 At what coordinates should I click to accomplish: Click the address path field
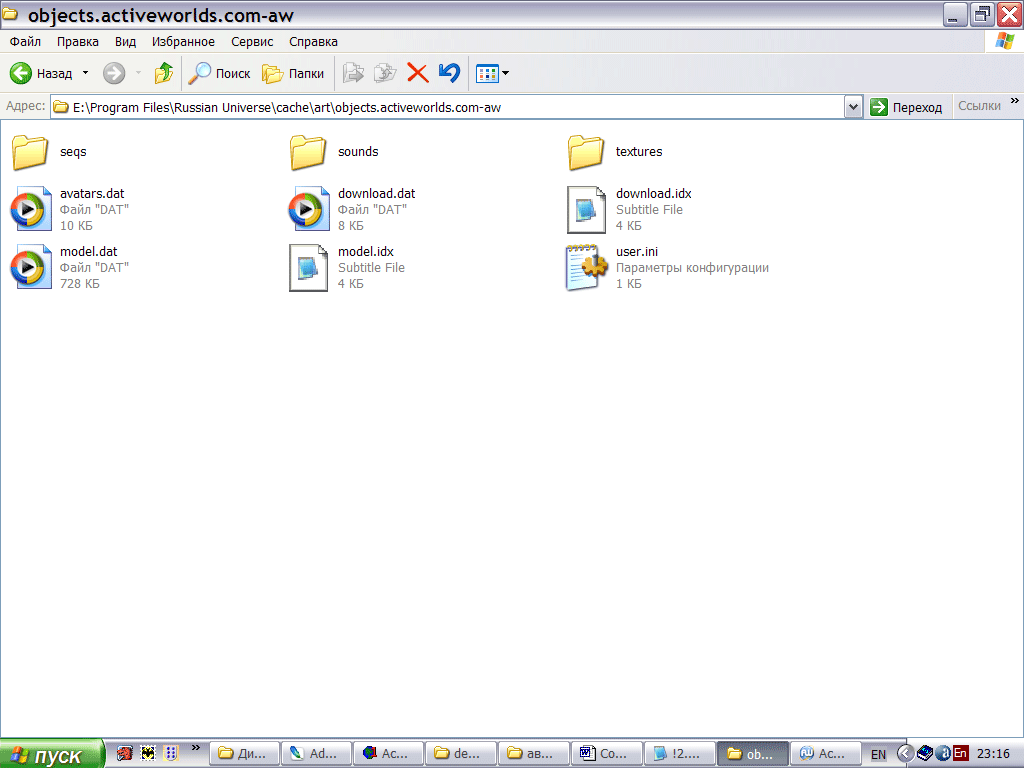[x=447, y=107]
